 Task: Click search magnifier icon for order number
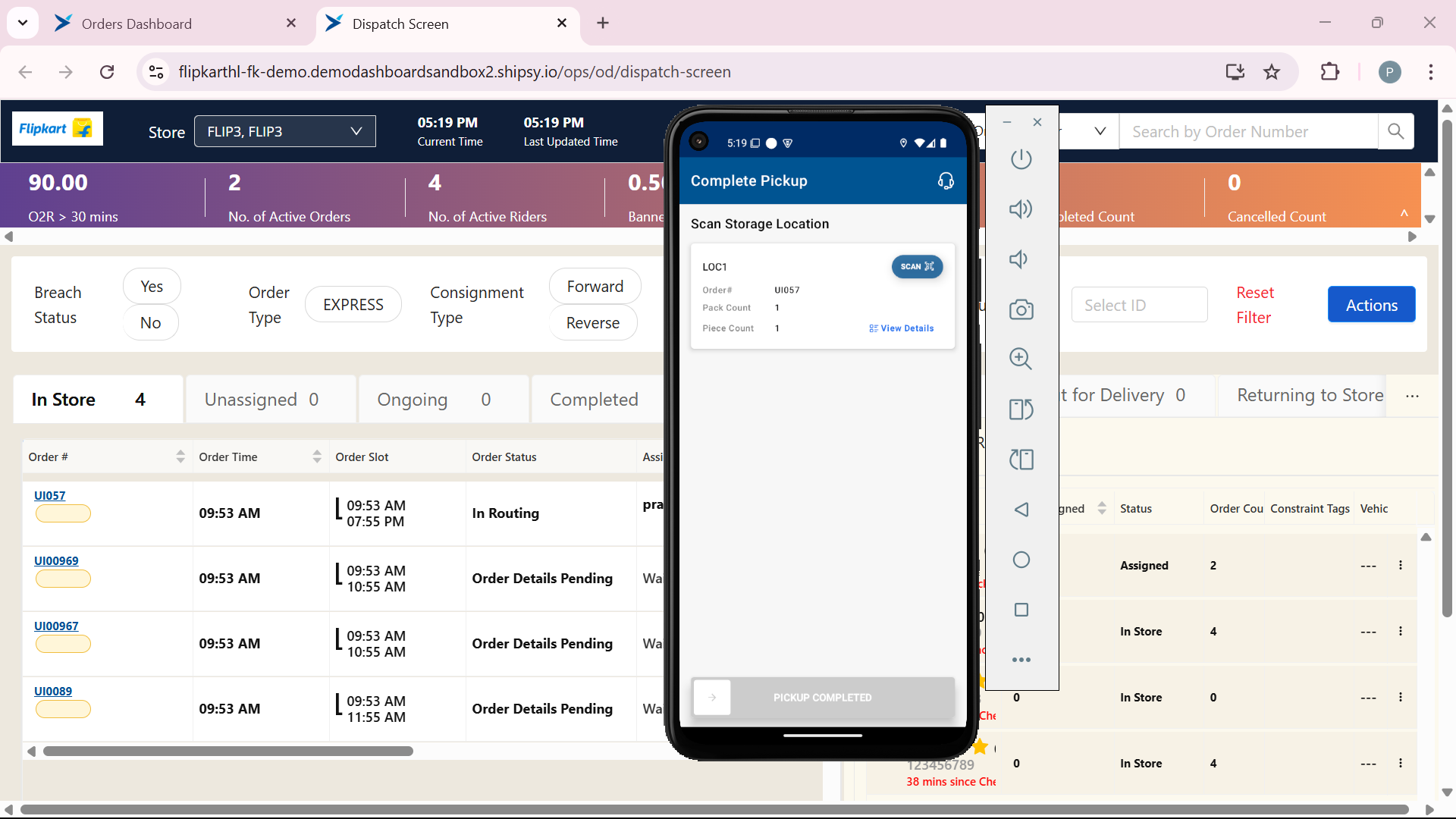(1396, 131)
